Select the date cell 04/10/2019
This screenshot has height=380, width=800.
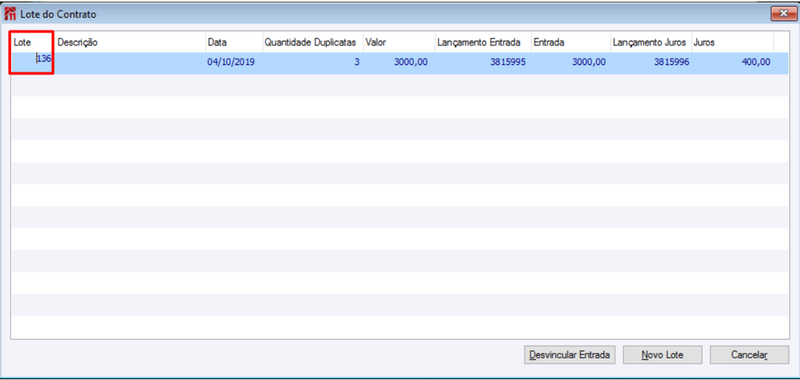coord(234,63)
